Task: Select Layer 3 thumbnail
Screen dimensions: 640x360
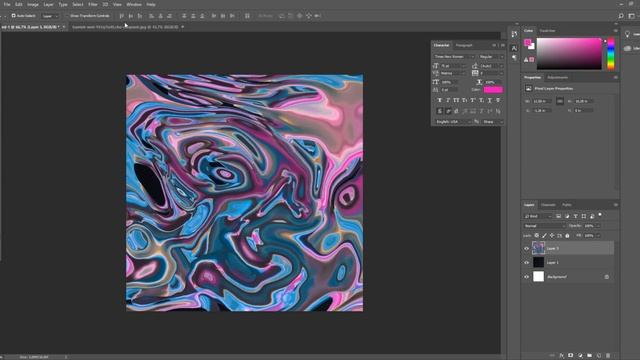Action: click(x=538, y=248)
